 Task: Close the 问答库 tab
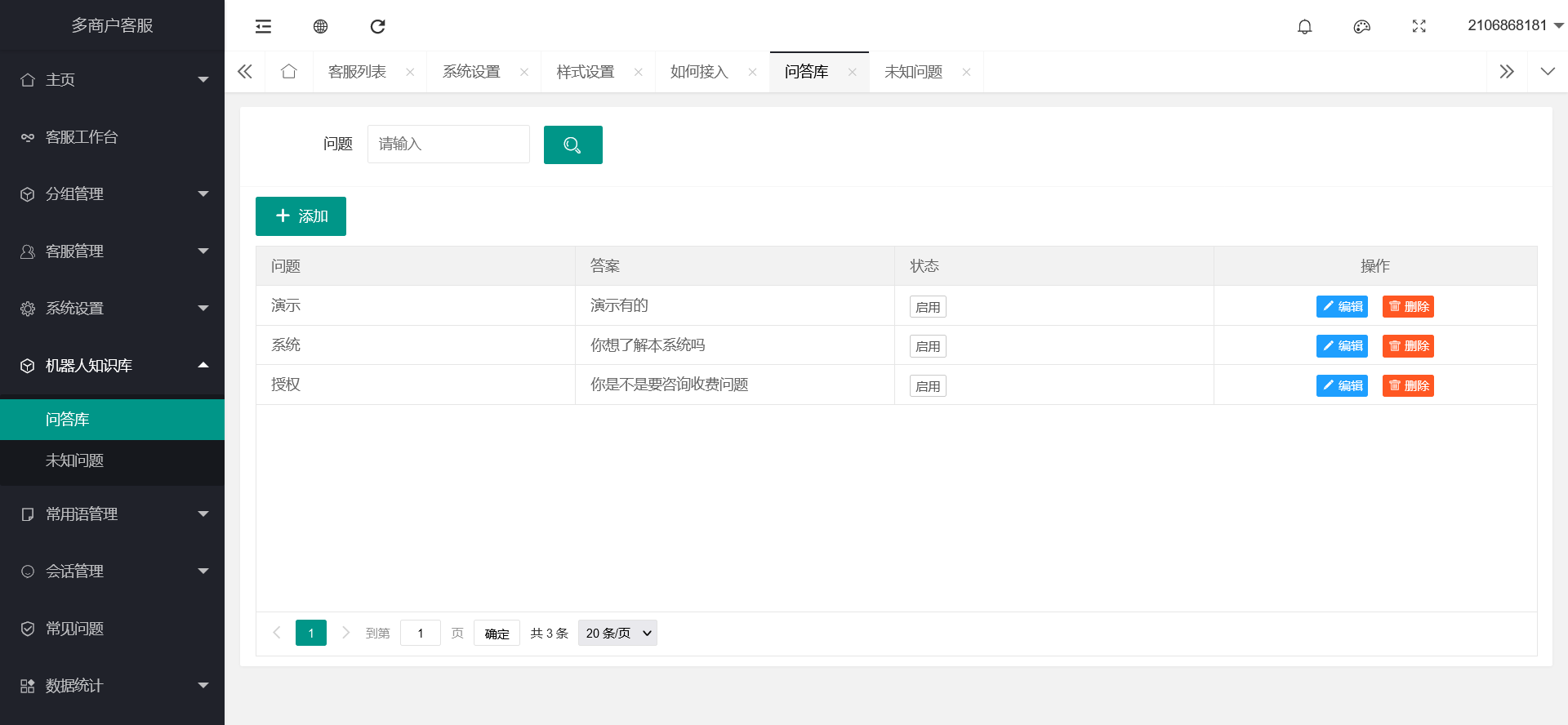[853, 72]
